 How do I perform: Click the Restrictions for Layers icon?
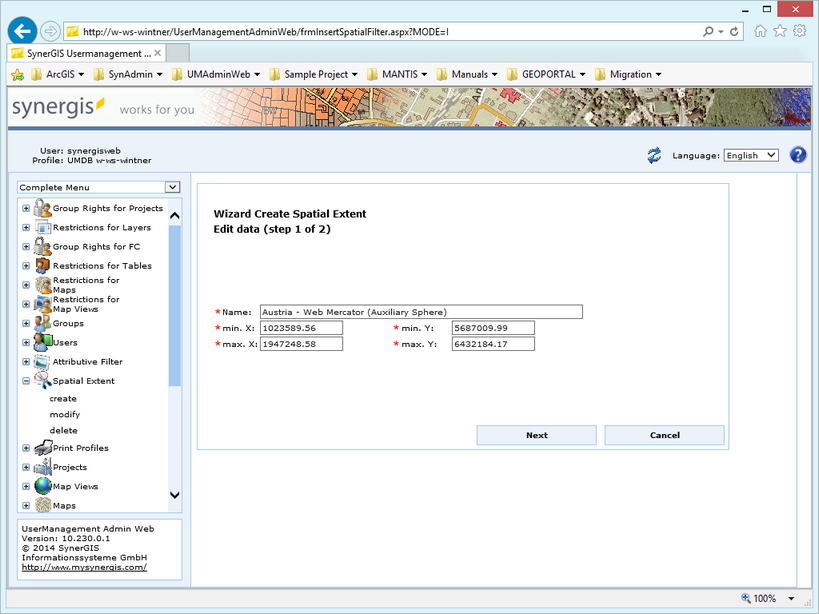42,227
